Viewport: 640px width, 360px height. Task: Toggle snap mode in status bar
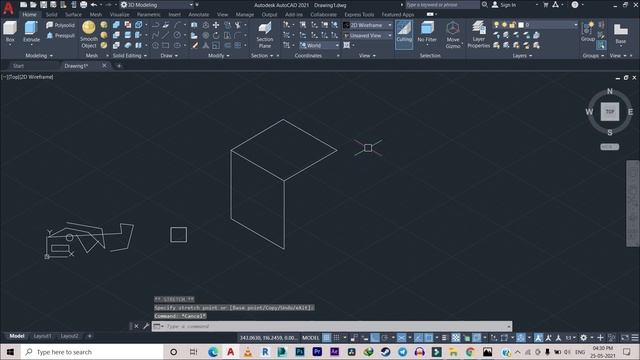click(336, 338)
